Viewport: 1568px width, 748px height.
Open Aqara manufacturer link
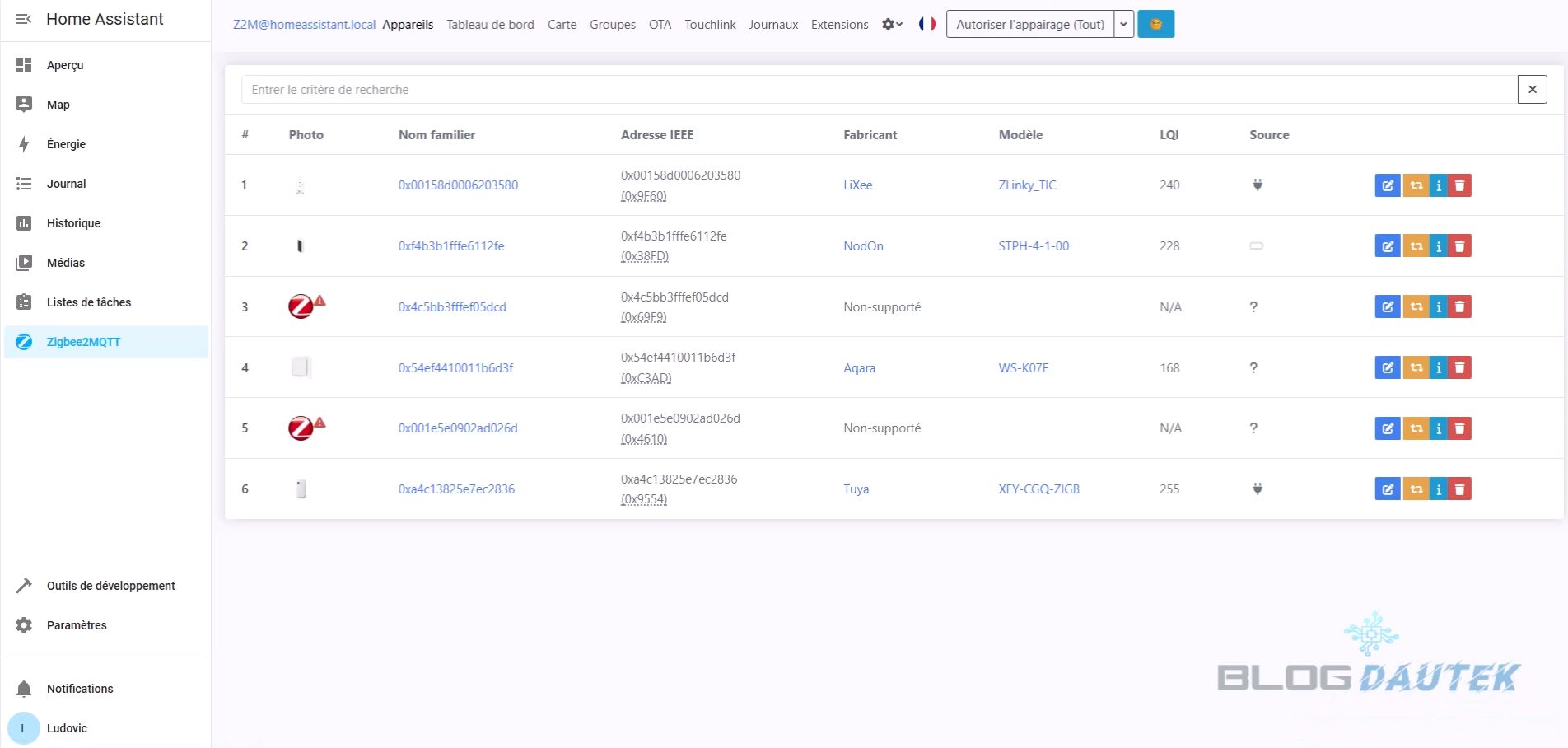pyautogui.click(x=859, y=368)
